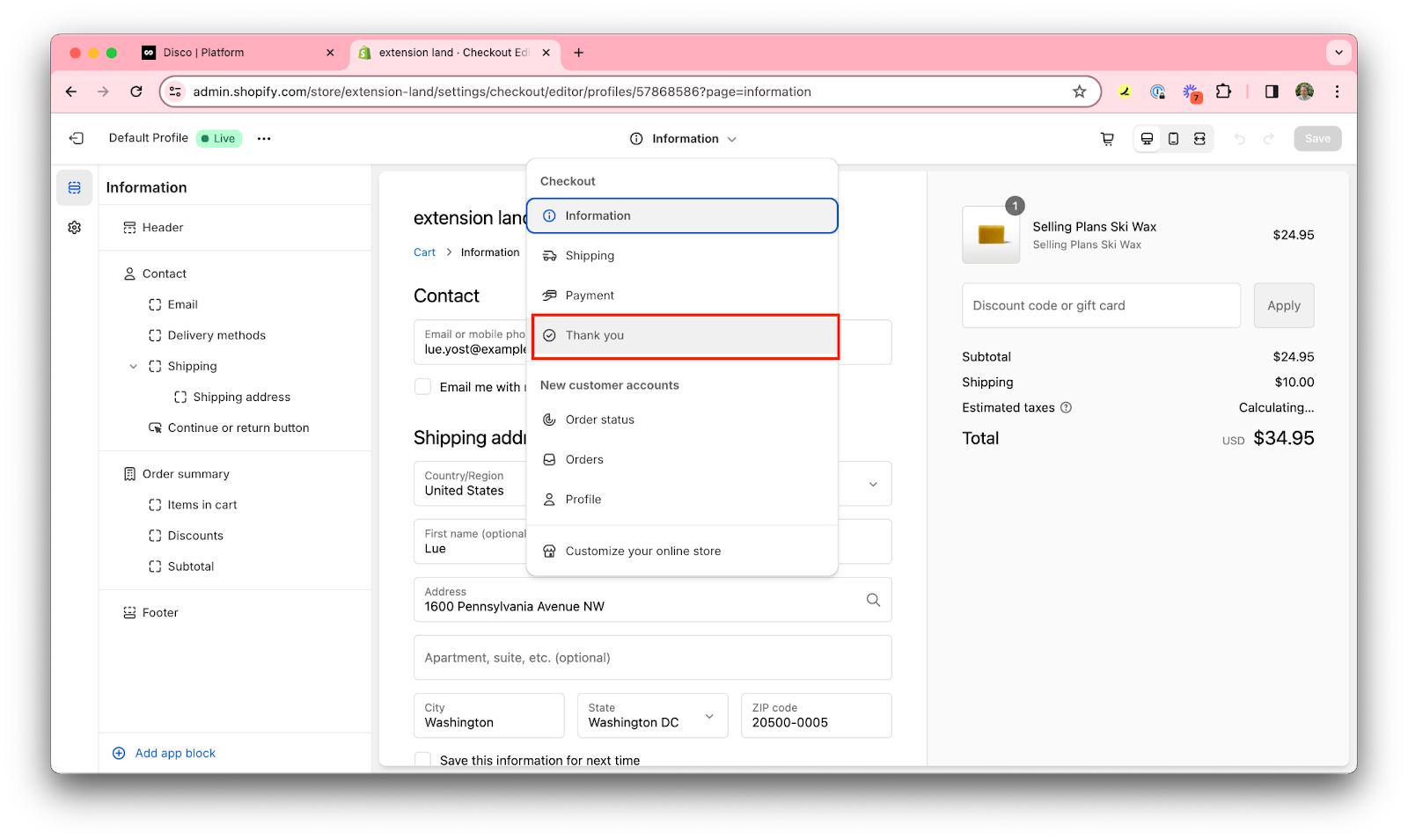Collapse the Shipping tree item
This screenshot has height=840, width=1408.
pyautogui.click(x=134, y=366)
